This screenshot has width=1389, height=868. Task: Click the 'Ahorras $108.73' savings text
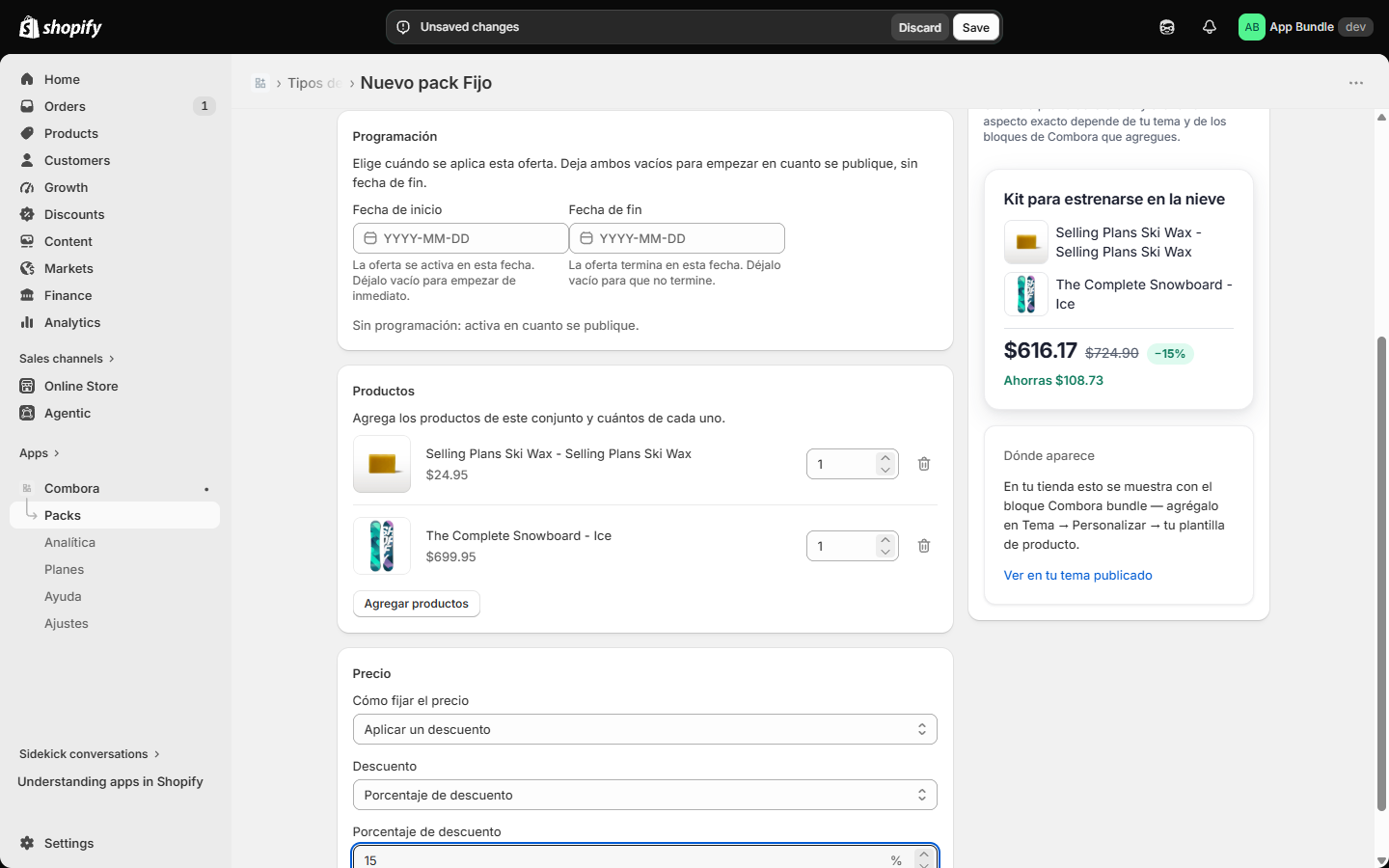click(x=1053, y=380)
